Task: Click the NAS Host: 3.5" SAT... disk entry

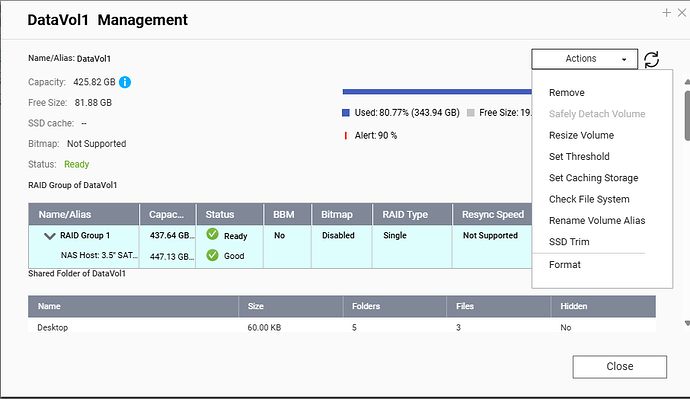Action: click(99, 255)
